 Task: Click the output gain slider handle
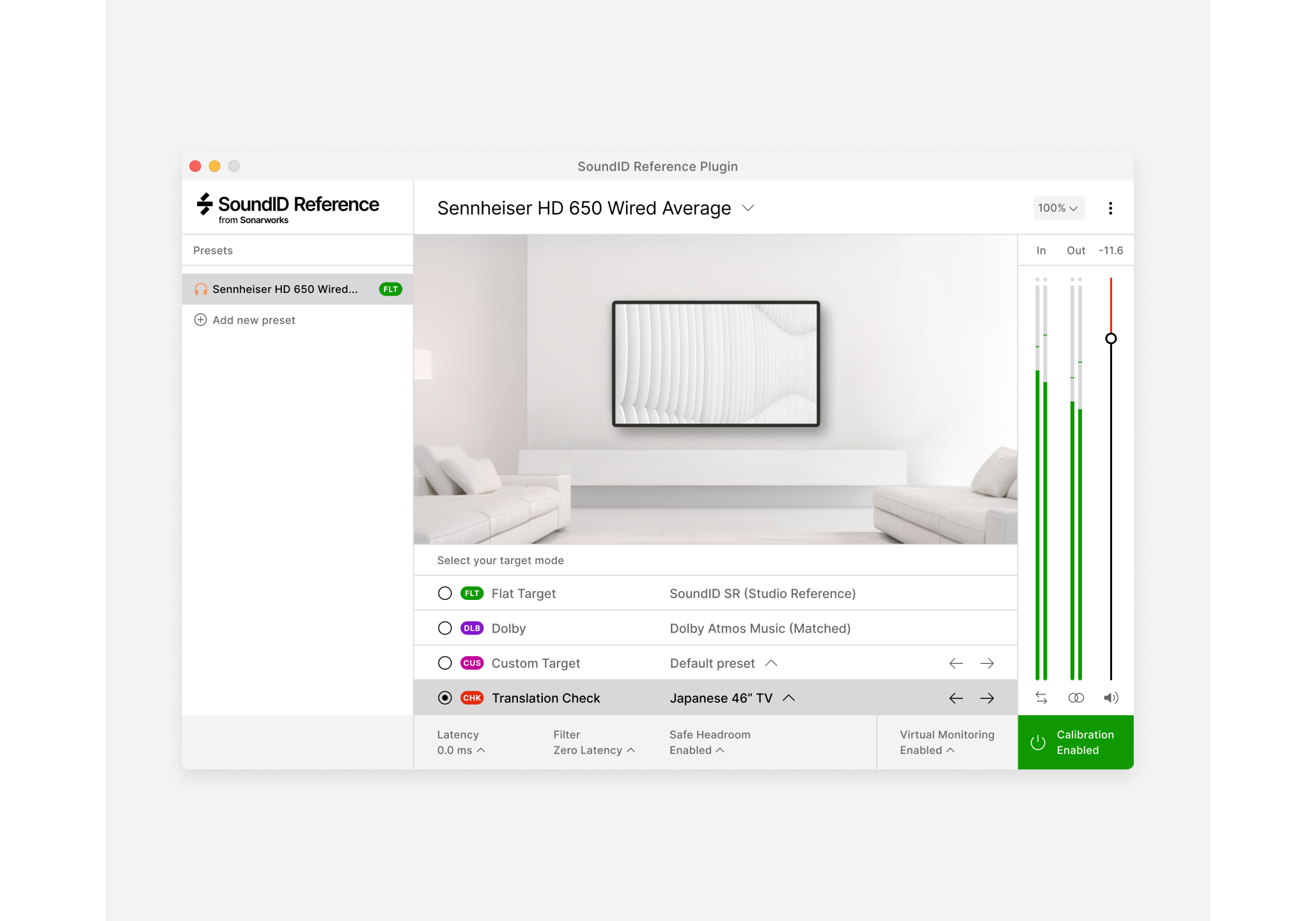coord(1111,338)
